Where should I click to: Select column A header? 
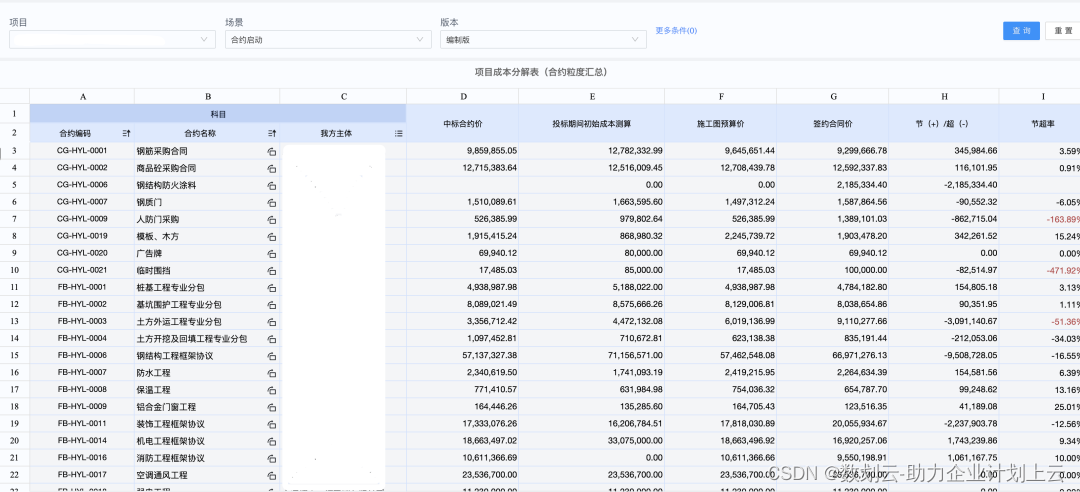(x=83, y=97)
